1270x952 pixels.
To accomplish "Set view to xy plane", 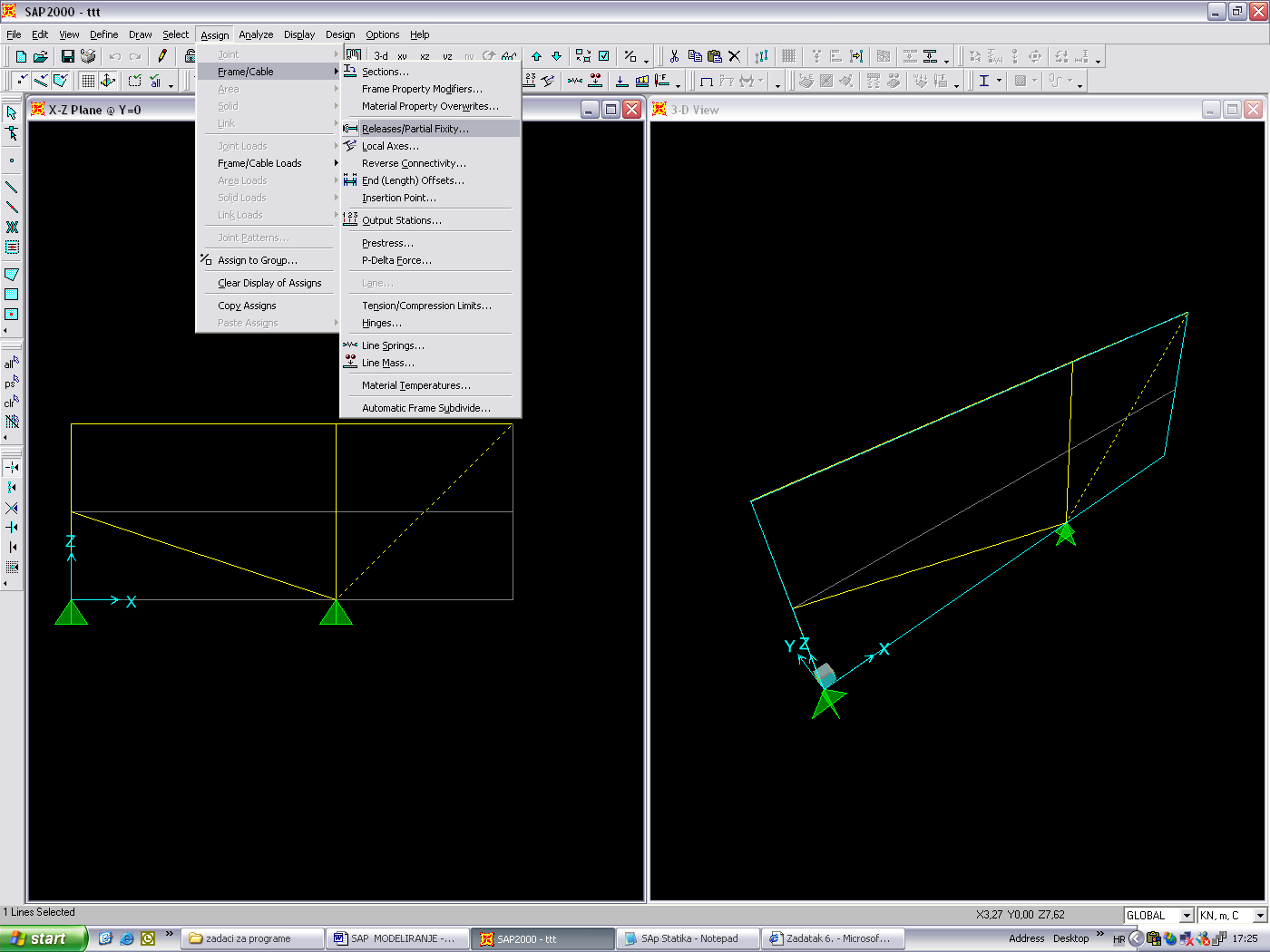I will tap(402, 56).
